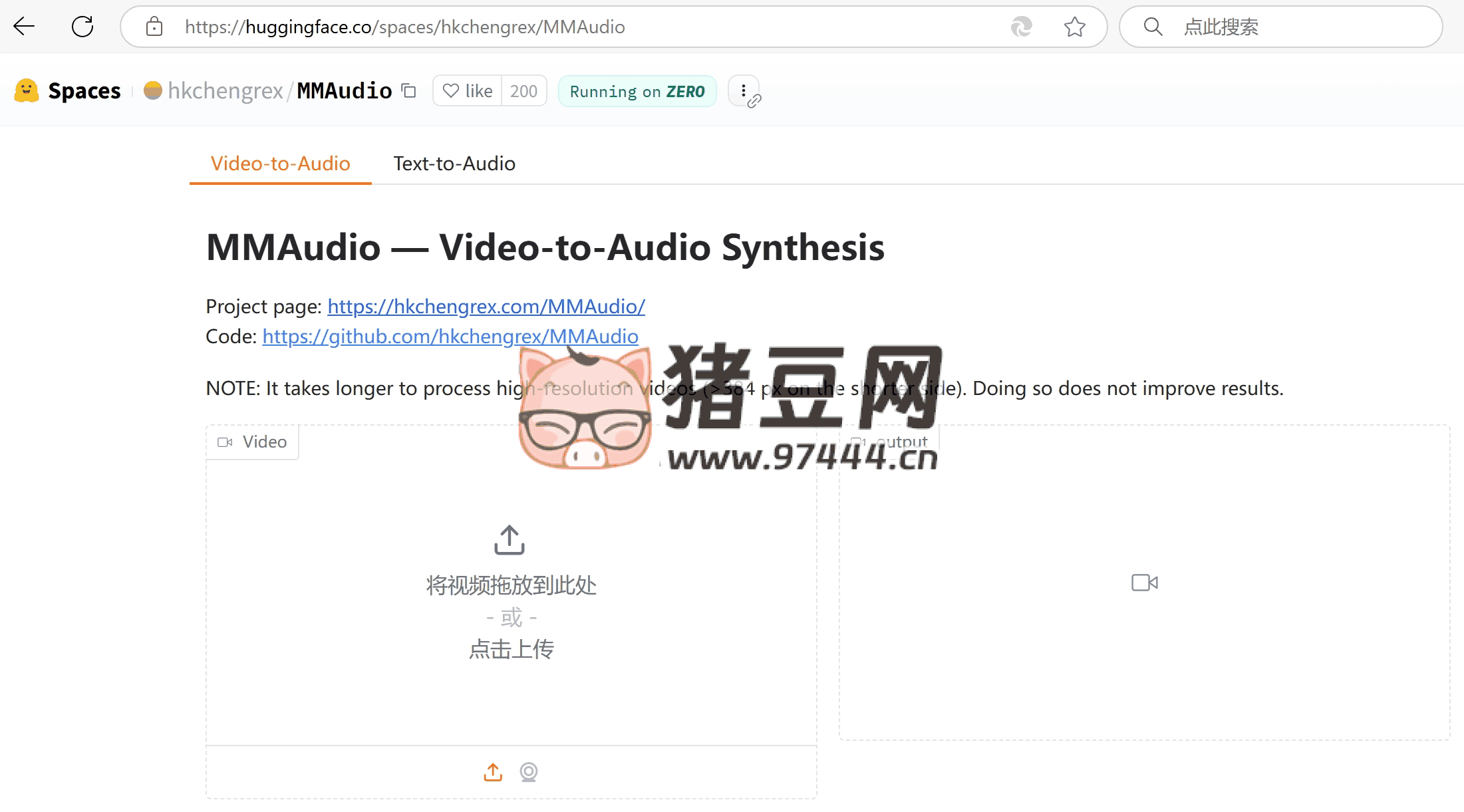1464x812 pixels.
Task: Select the Video-to-Audio tab
Action: click(x=280, y=163)
